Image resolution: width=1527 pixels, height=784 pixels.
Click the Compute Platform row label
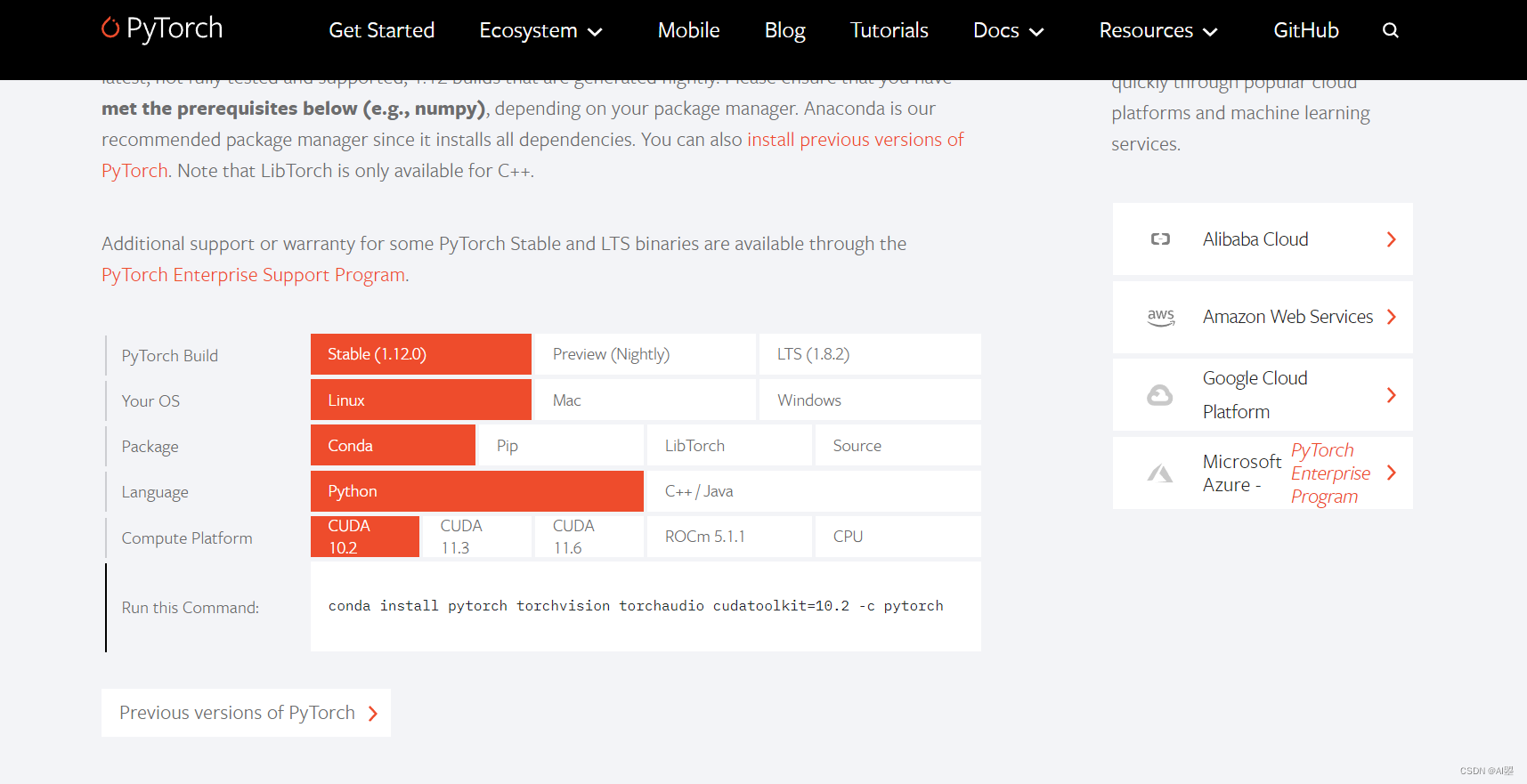pyautogui.click(x=187, y=538)
